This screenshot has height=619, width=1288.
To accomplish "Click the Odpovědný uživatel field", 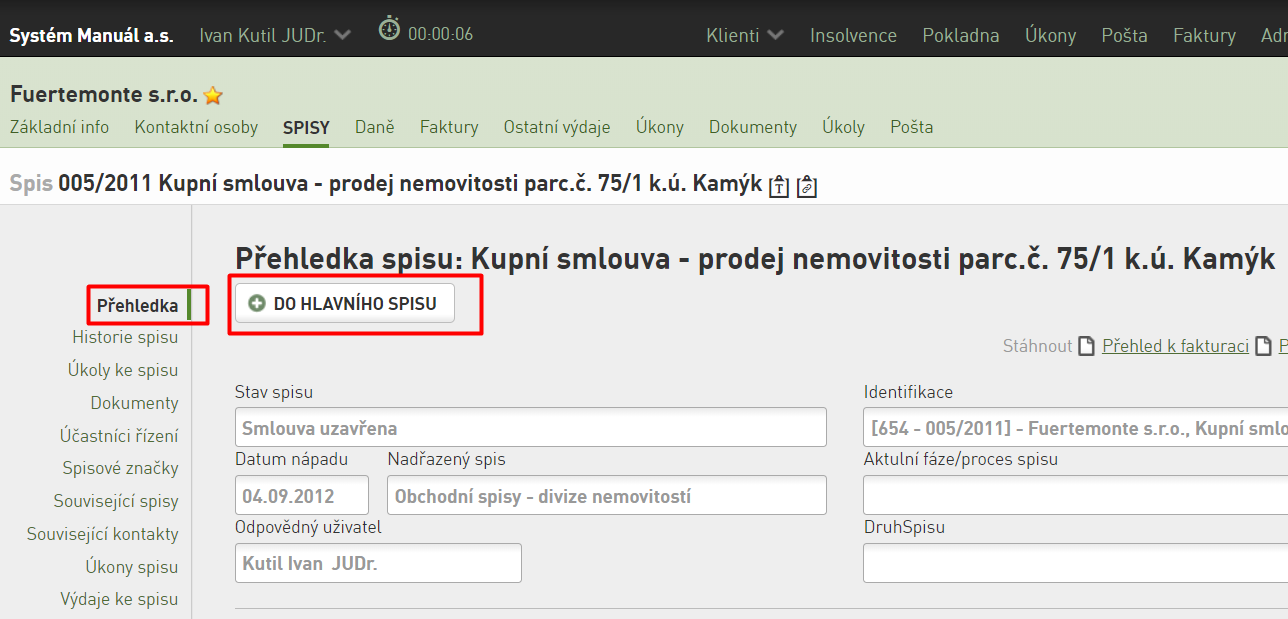I will click(378, 563).
